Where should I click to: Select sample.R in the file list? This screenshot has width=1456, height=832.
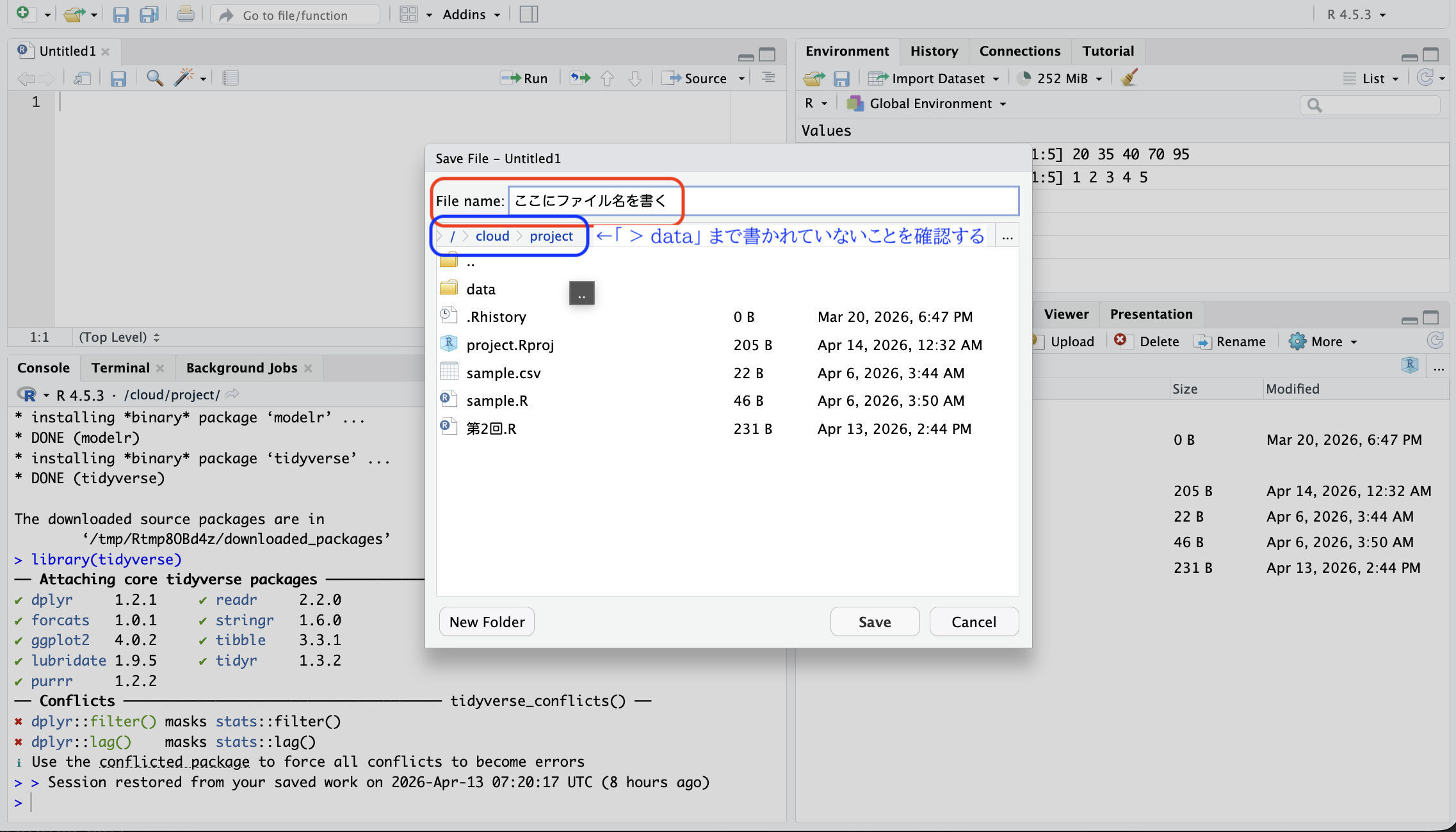click(497, 401)
